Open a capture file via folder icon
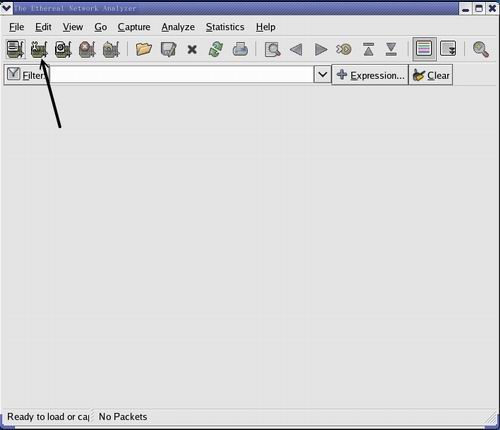 (144, 49)
